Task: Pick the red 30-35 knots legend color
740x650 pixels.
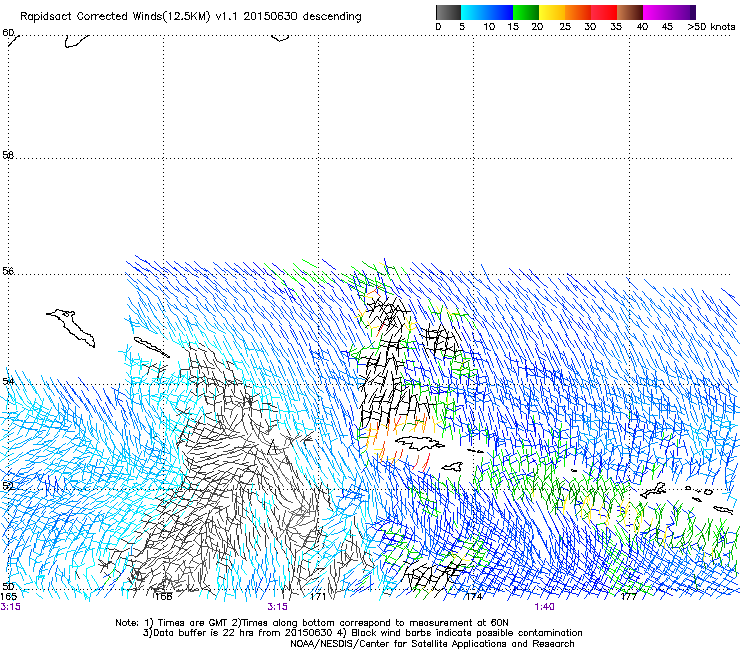Action: point(604,12)
